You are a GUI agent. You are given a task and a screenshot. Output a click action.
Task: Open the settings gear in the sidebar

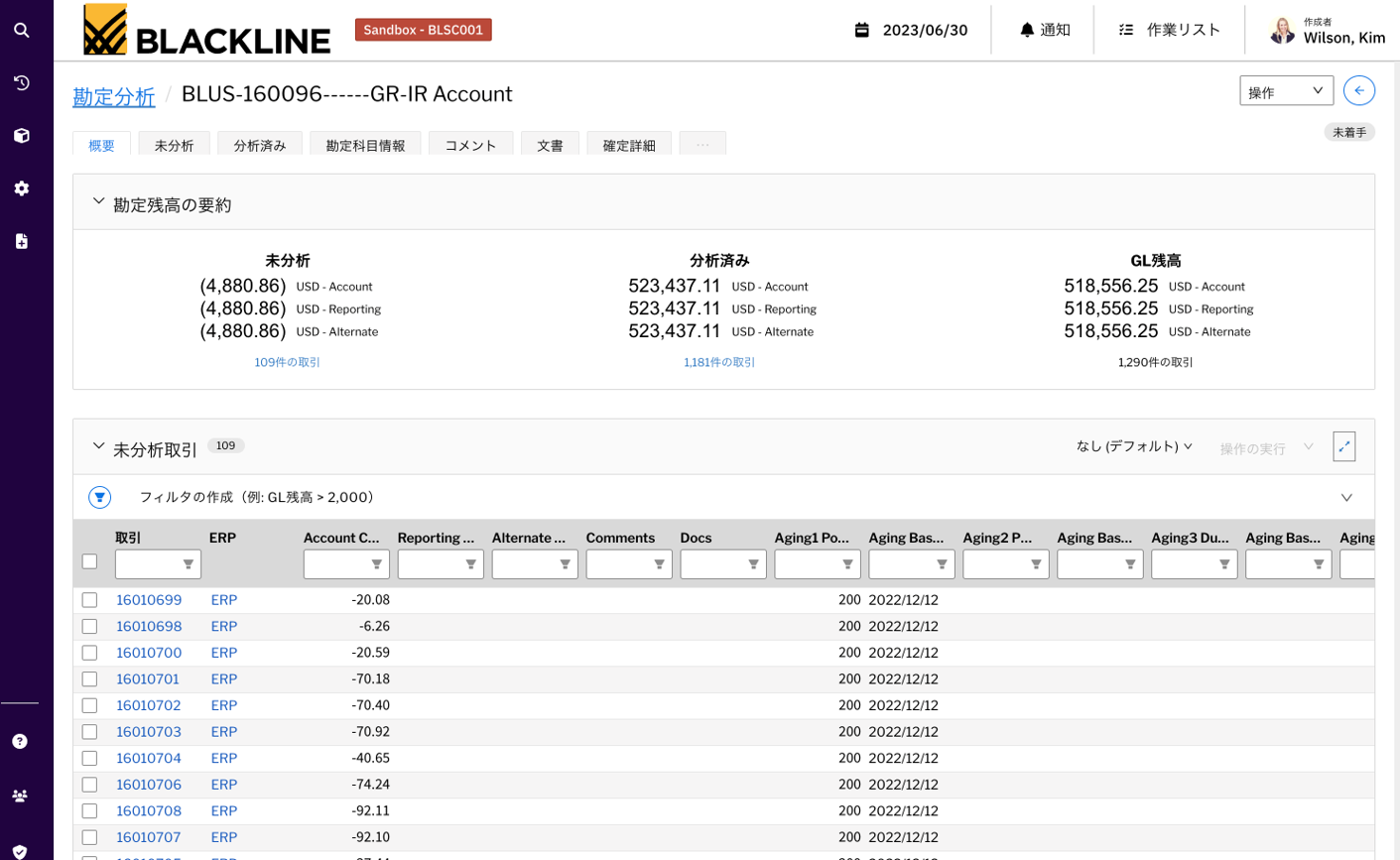[x=21, y=188]
